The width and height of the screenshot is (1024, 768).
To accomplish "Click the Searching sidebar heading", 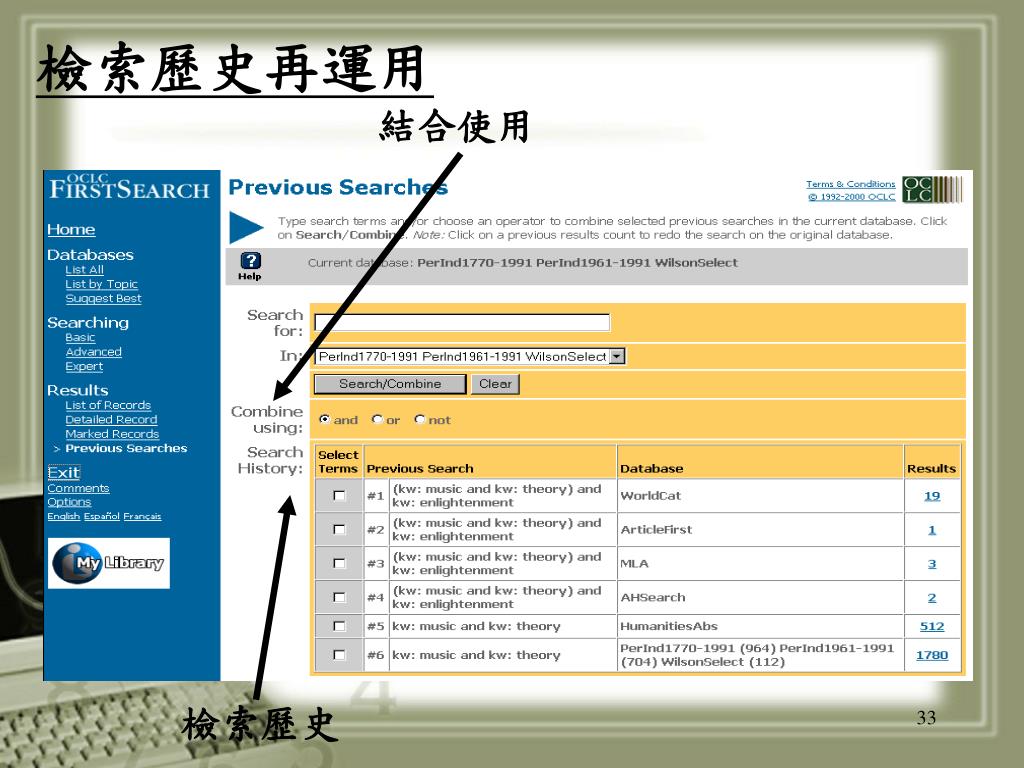I will (88, 323).
